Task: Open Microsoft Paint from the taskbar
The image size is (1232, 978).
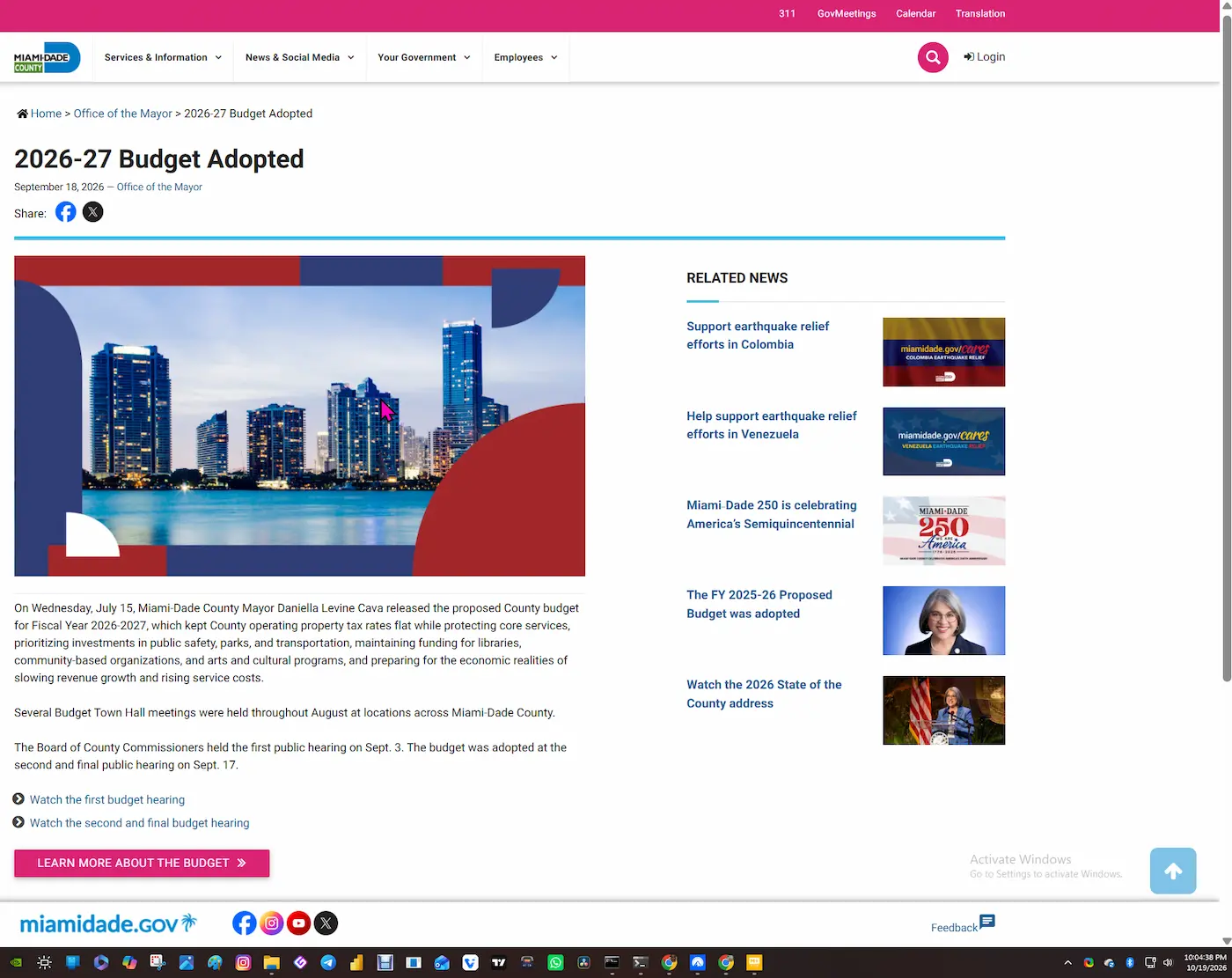Action: coord(215,962)
